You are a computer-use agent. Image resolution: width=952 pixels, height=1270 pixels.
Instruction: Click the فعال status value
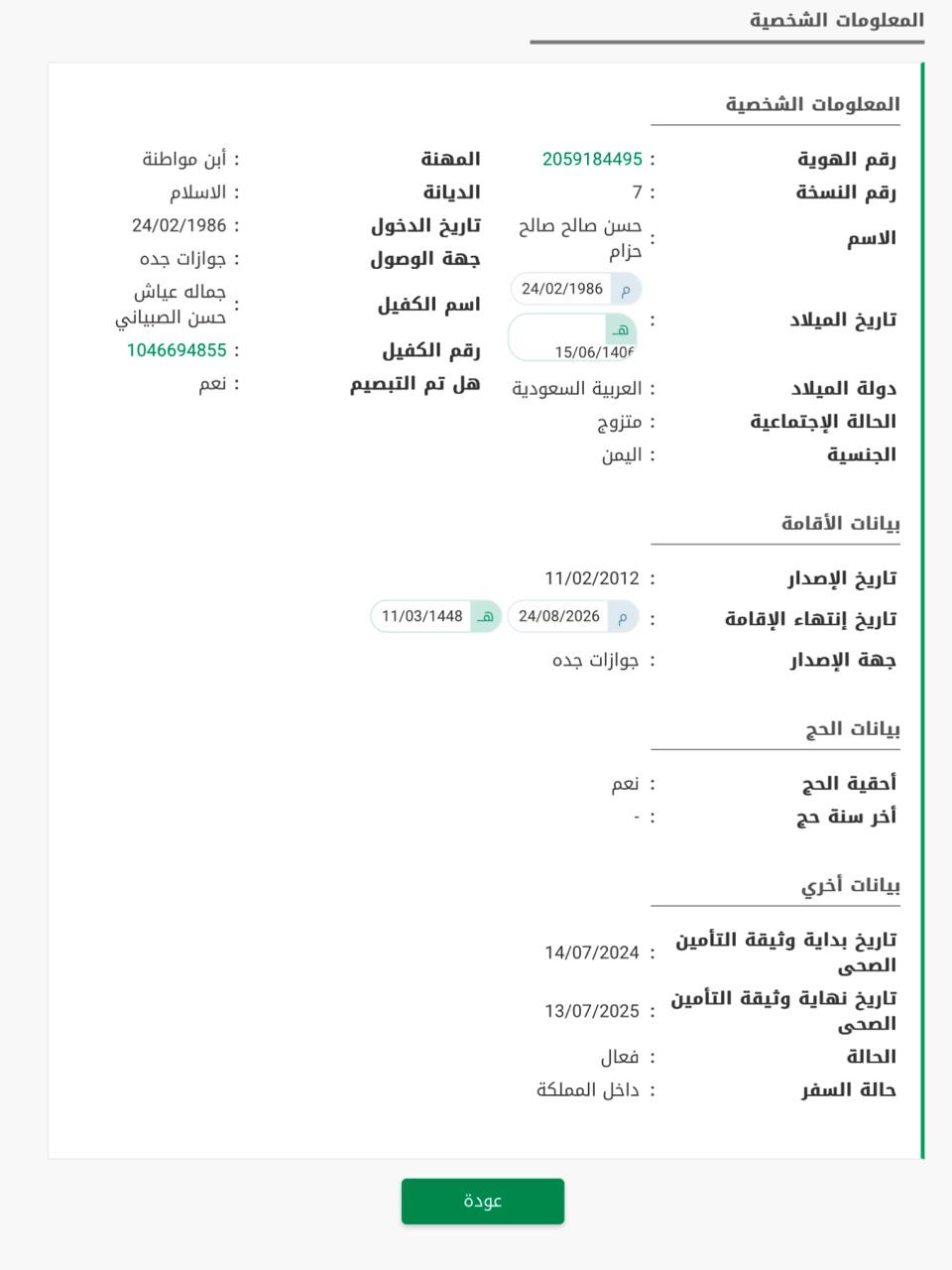620,1057
